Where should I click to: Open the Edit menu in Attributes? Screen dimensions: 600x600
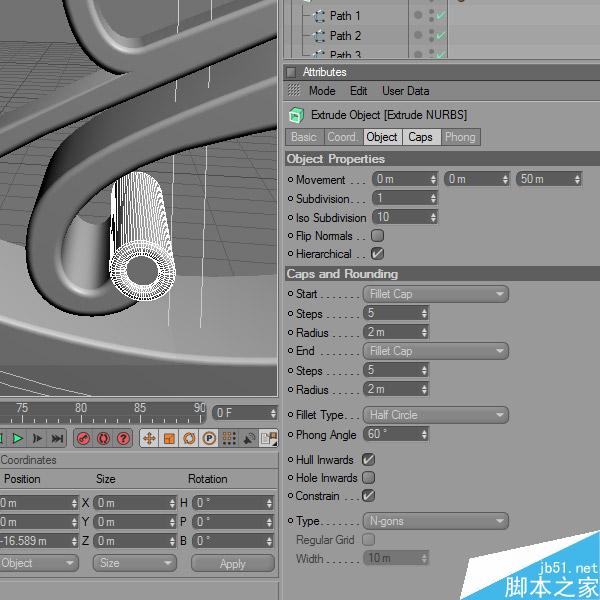358,91
